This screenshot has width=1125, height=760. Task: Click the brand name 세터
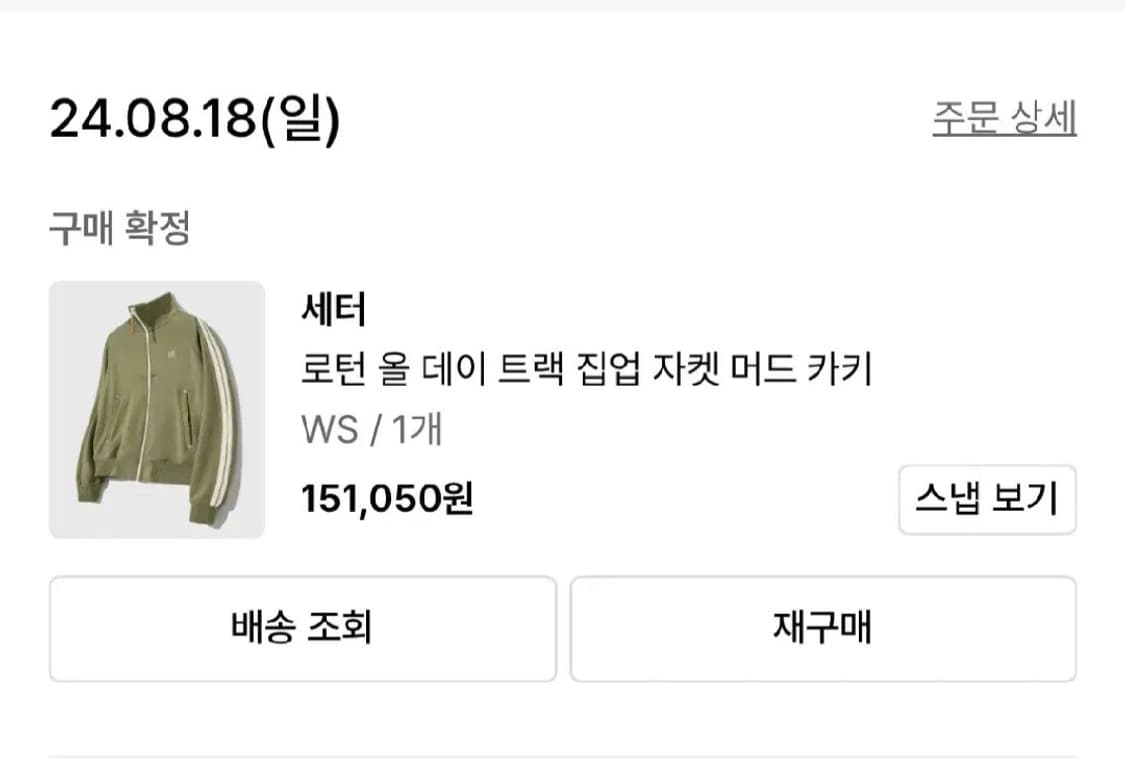click(x=333, y=310)
